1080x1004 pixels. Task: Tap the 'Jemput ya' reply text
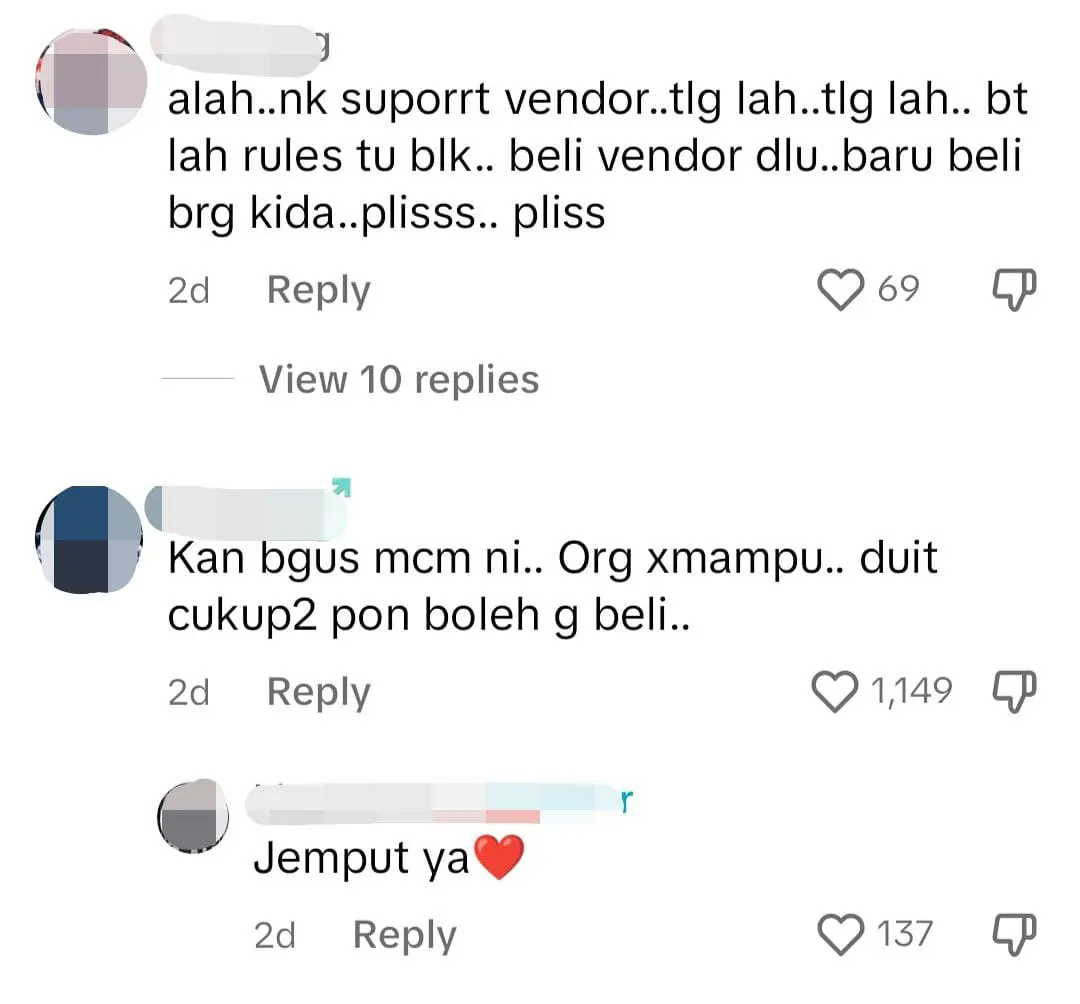pos(389,858)
